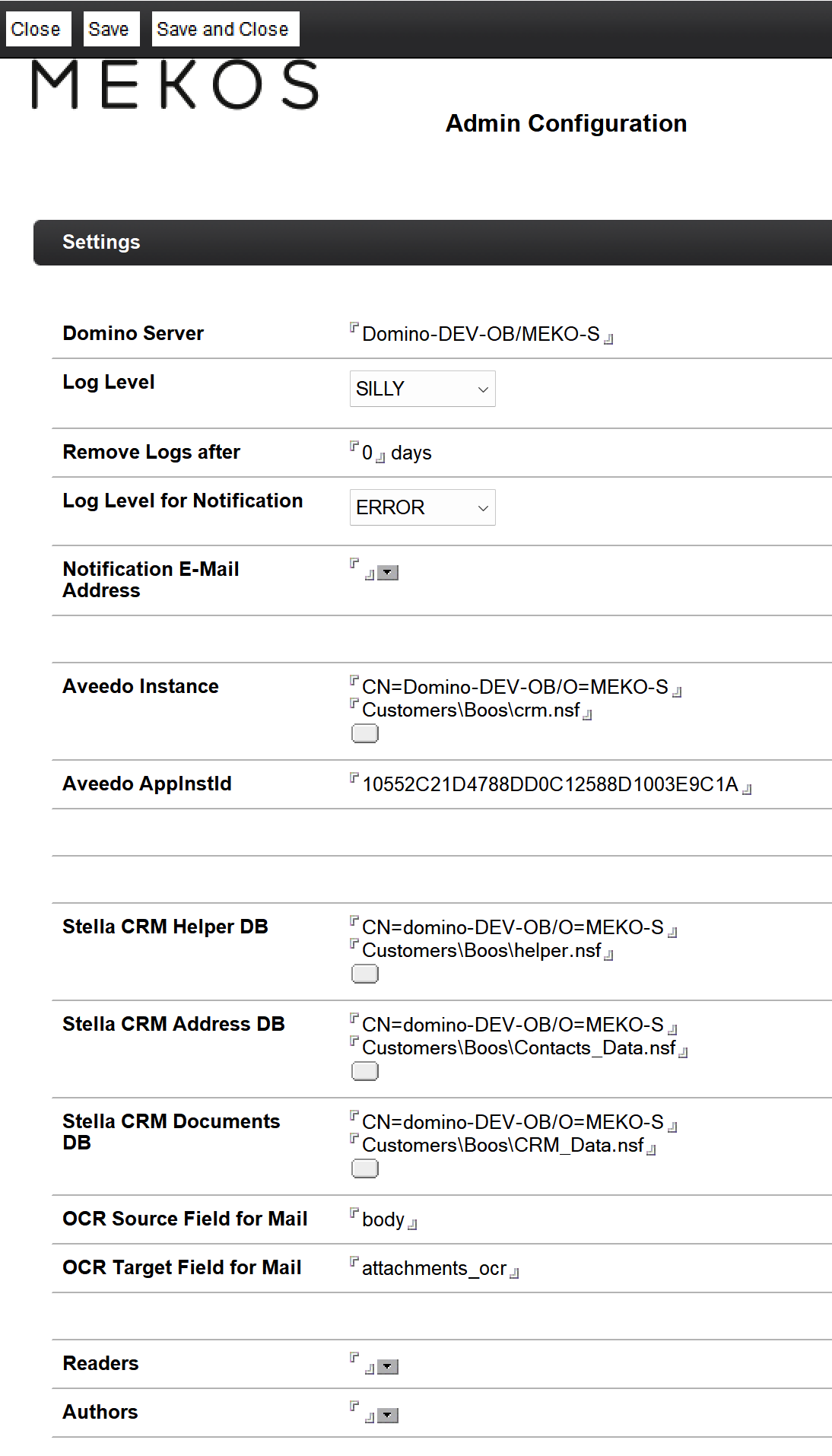832x1456 pixels.
Task: Open the Readers field picker arrow
Action: (x=388, y=1367)
